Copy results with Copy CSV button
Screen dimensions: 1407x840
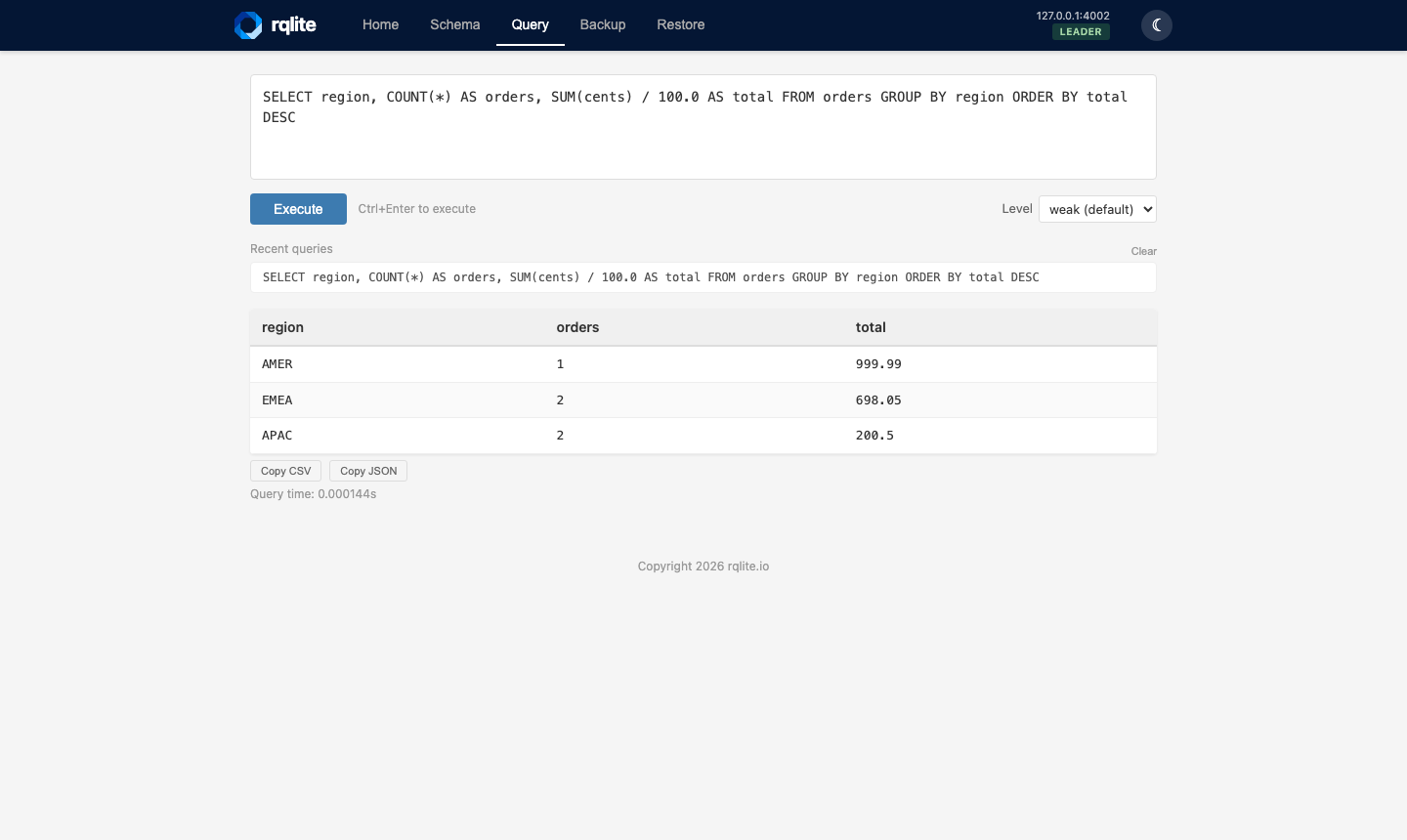pyautogui.click(x=285, y=471)
